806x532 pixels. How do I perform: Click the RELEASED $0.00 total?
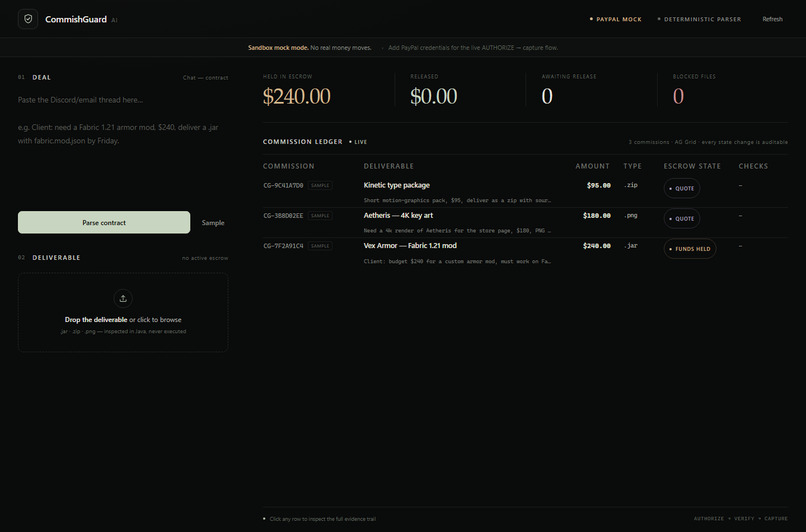click(x=433, y=97)
